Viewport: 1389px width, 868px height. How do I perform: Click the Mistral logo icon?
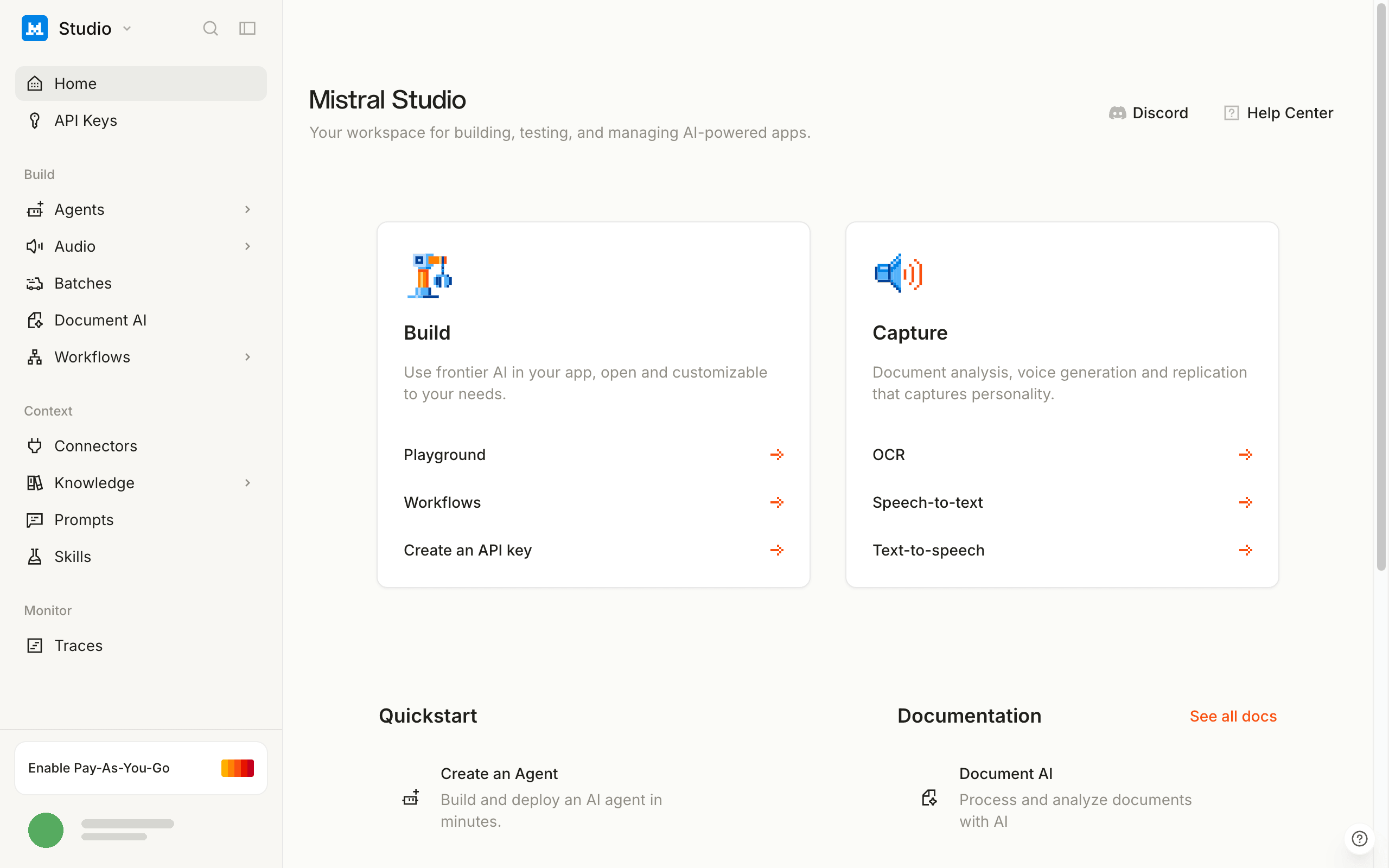(x=34, y=28)
